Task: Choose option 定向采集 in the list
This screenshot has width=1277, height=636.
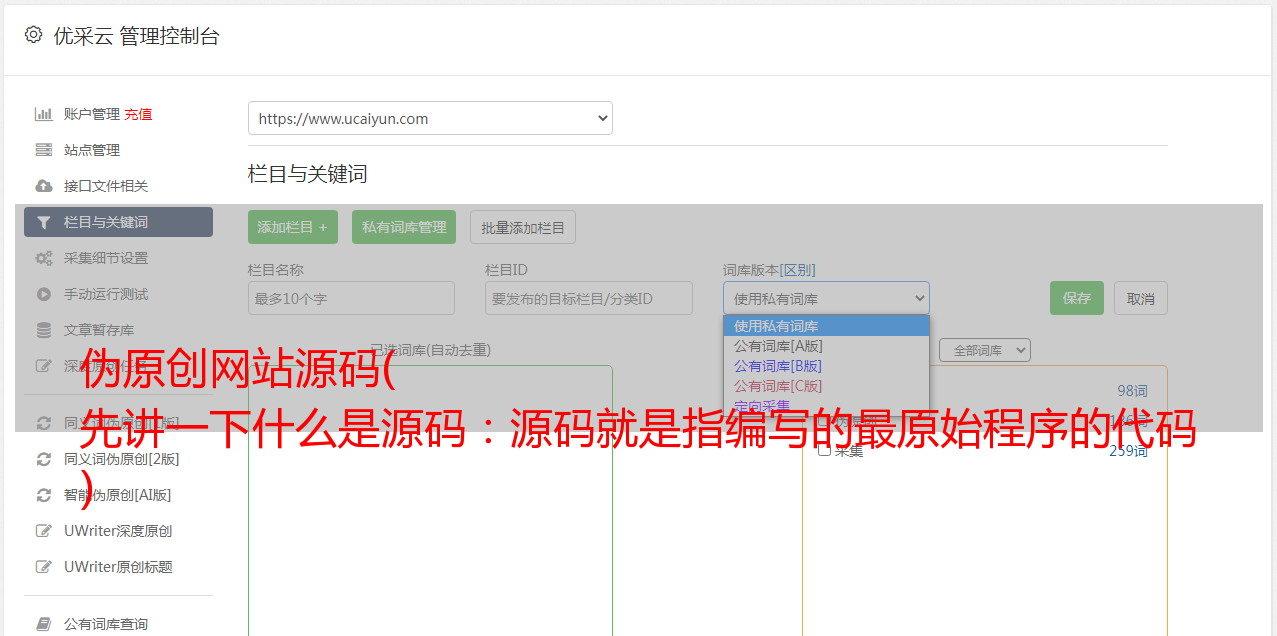Action: 826,405
